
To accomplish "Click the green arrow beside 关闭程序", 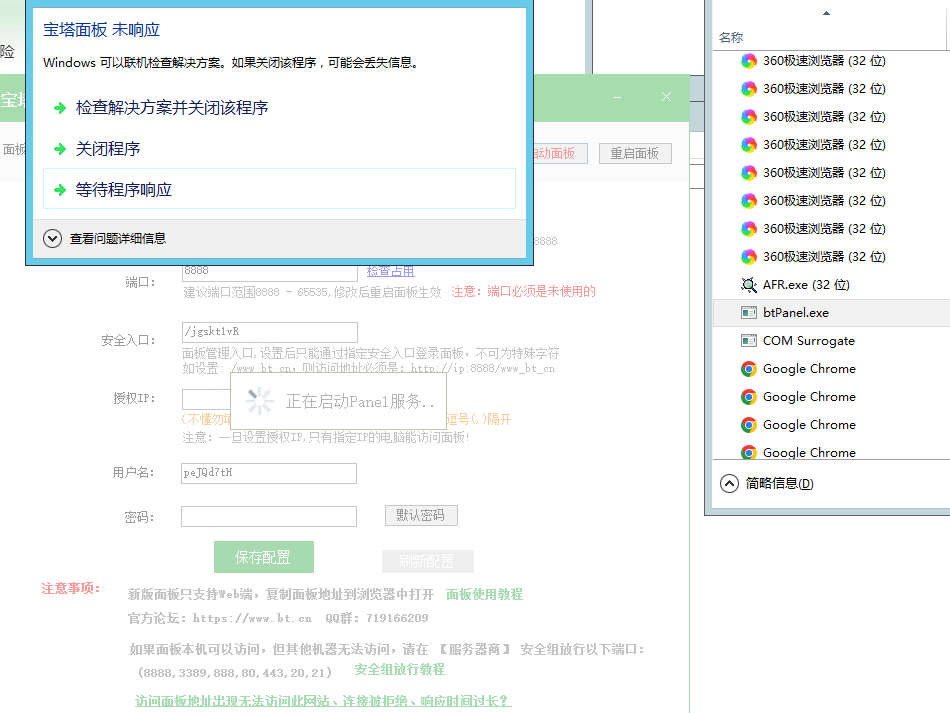I will [60, 149].
